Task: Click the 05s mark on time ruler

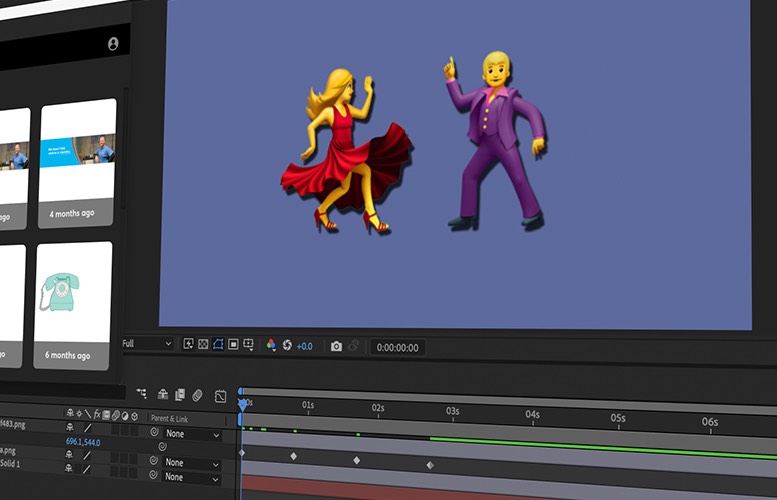Action: point(618,418)
